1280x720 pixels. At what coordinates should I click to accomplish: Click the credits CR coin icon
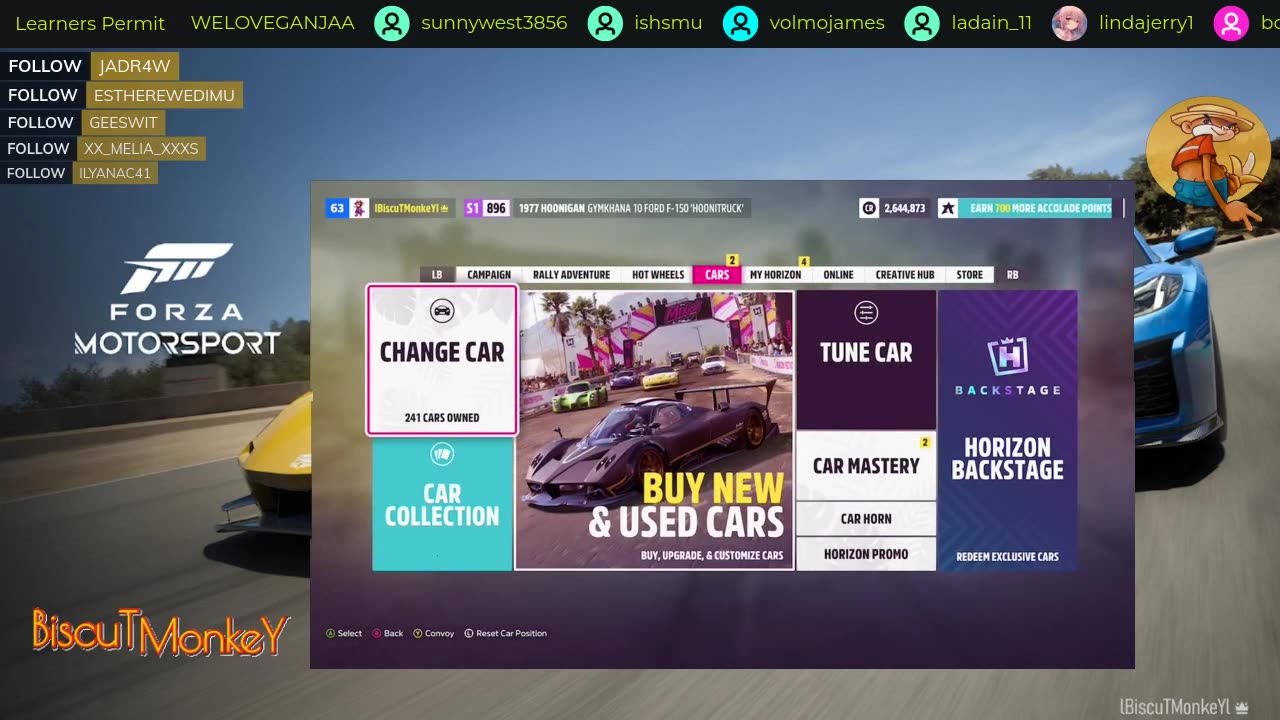pos(869,208)
